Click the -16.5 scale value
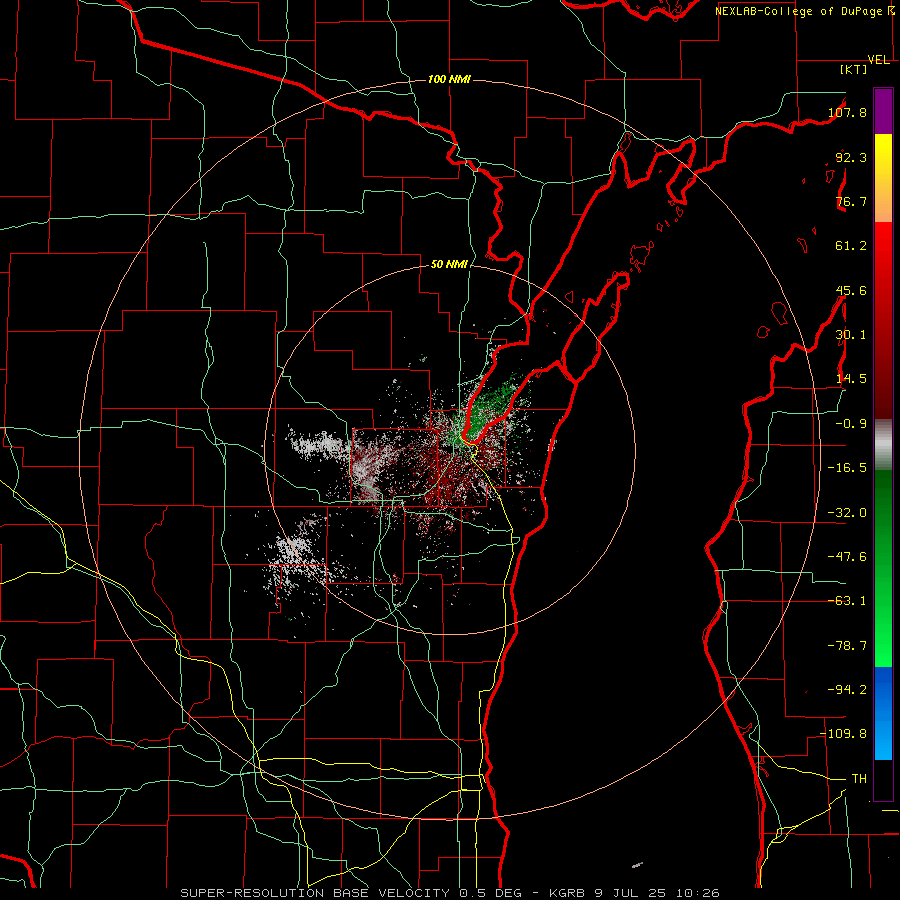Viewport: 900px width, 900px height. [x=847, y=468]
